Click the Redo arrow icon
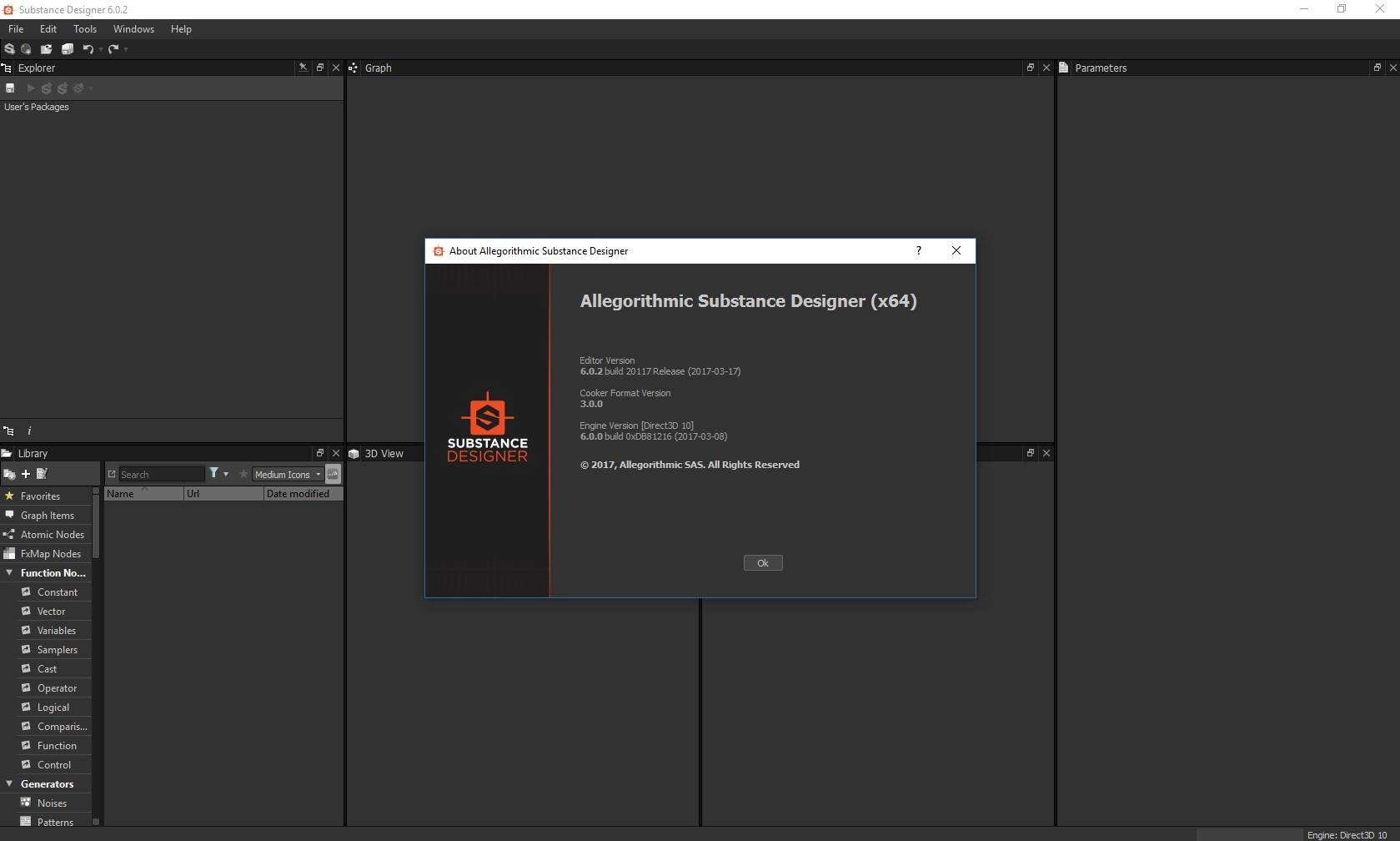1400x841 pixels. click(113, 49)
